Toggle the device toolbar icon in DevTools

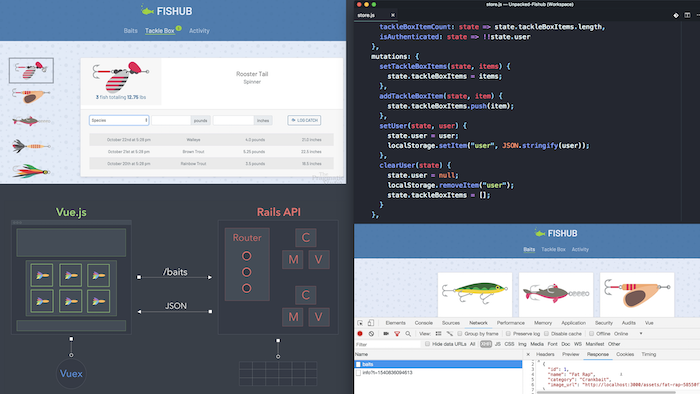(x=371, y=323)
